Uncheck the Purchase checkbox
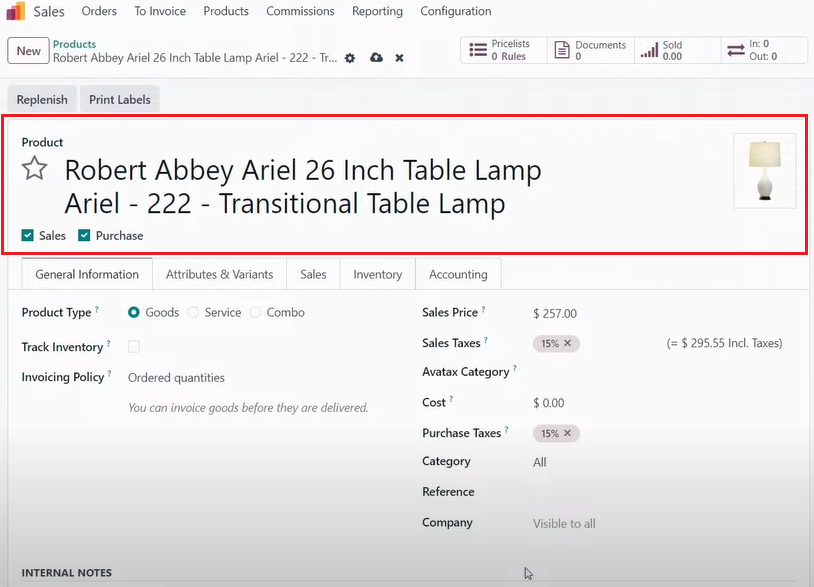 point(84,236)
